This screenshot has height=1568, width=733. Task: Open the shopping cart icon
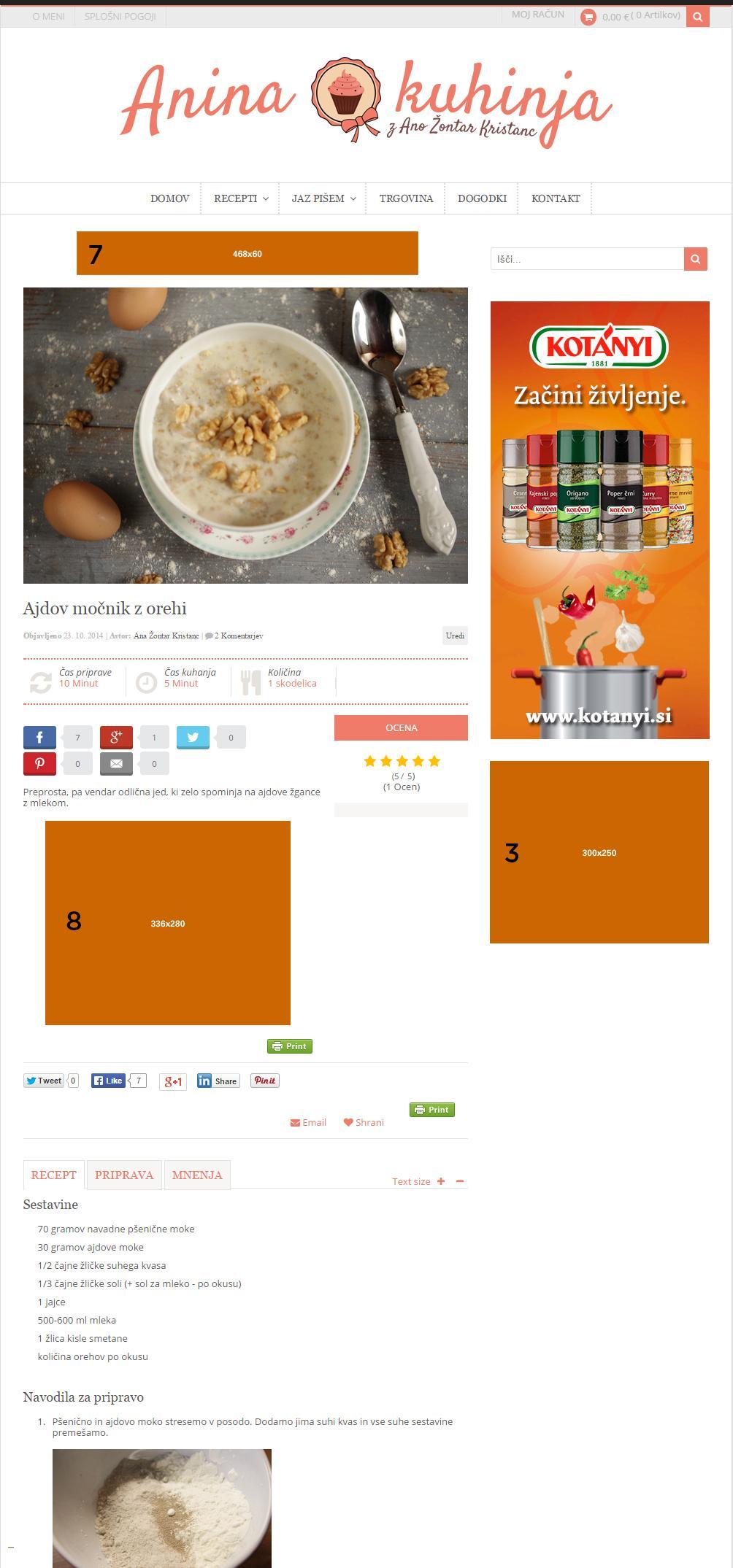coord(588,16)
